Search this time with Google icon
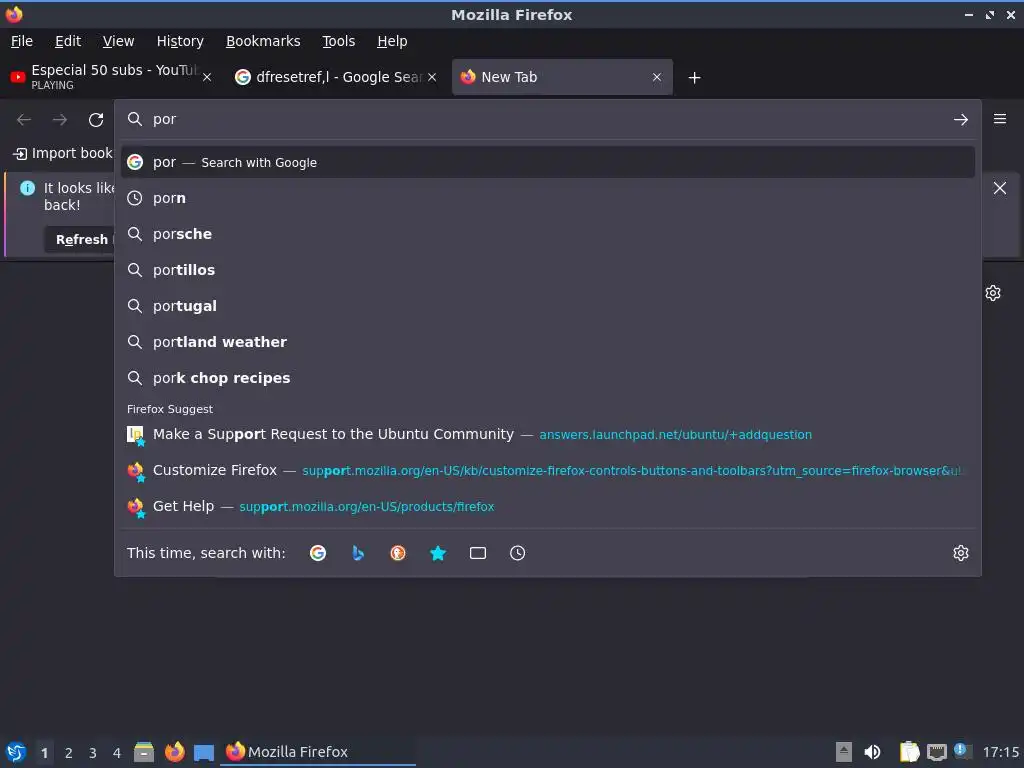The image size is (1024, 768). tap(318, 553)
